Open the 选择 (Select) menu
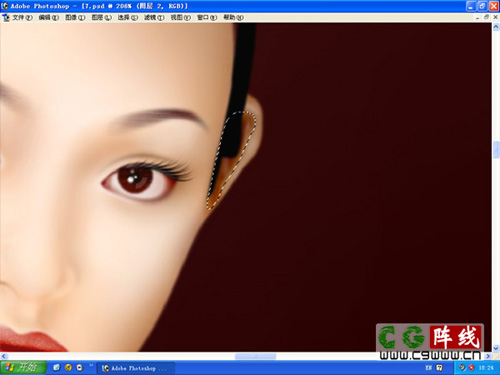Screen dimensions: 500x375 pos(128,17)
